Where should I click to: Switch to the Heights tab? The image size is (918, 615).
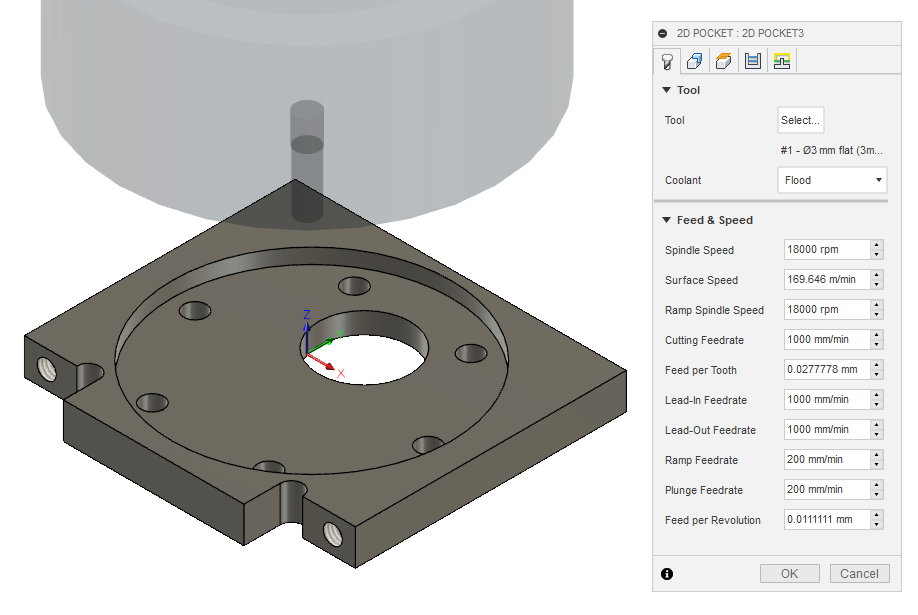(x=723, y=60)
